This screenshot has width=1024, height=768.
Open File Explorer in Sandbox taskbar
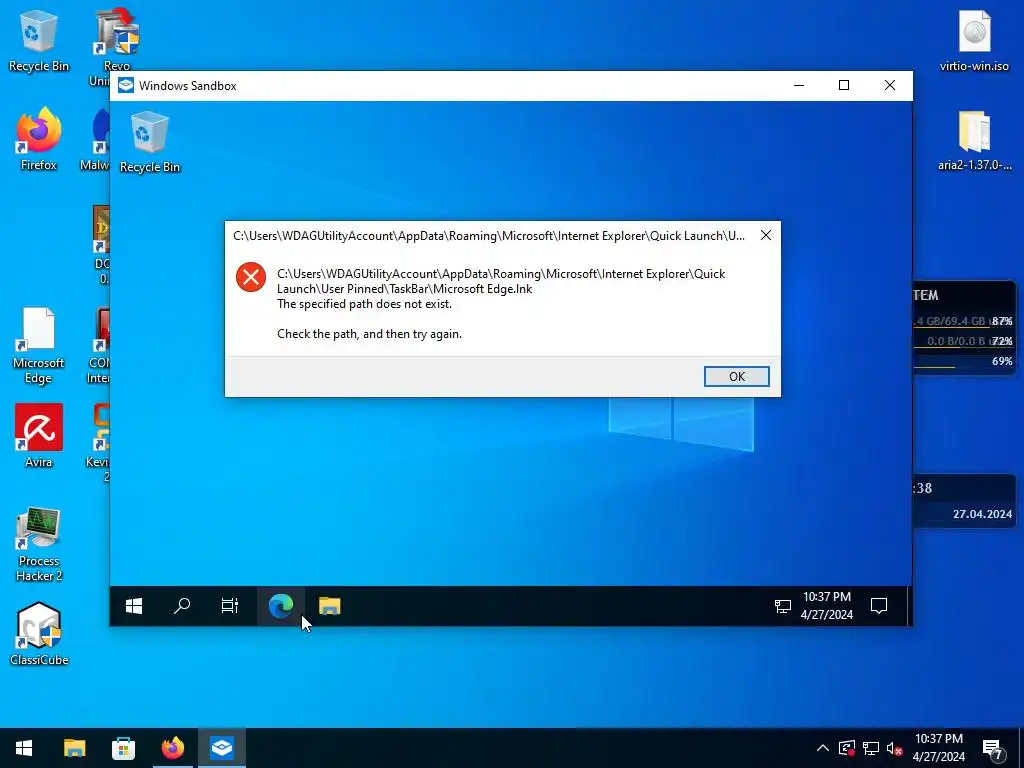point(329,606)
